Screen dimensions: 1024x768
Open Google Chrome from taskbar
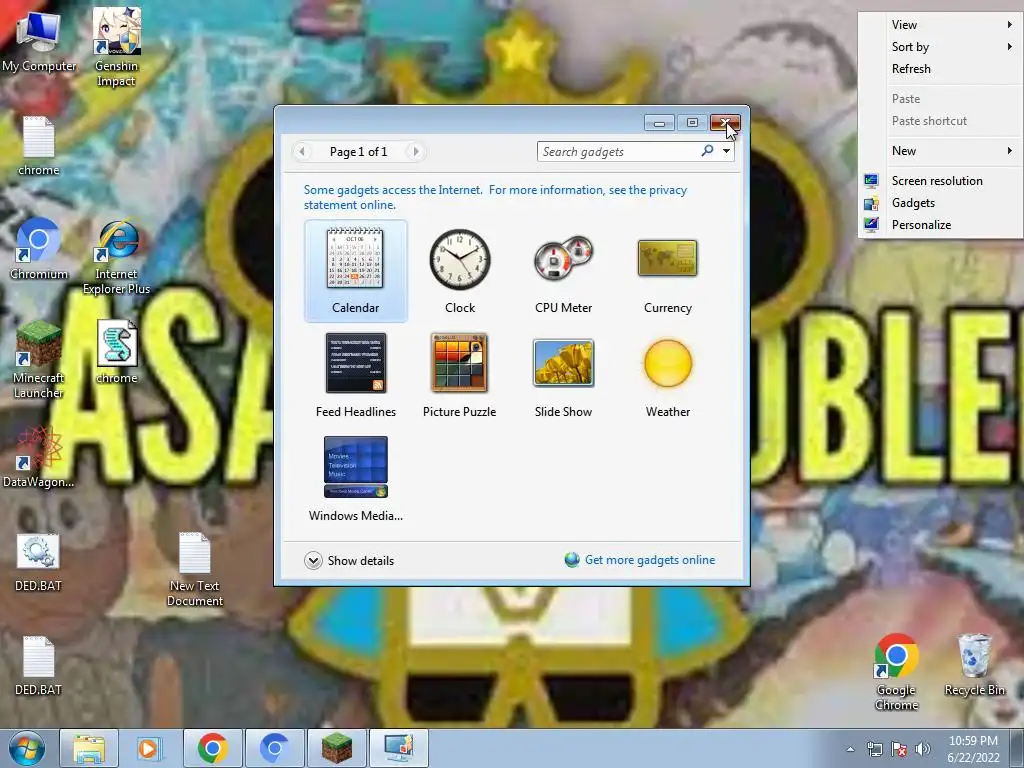212,748
